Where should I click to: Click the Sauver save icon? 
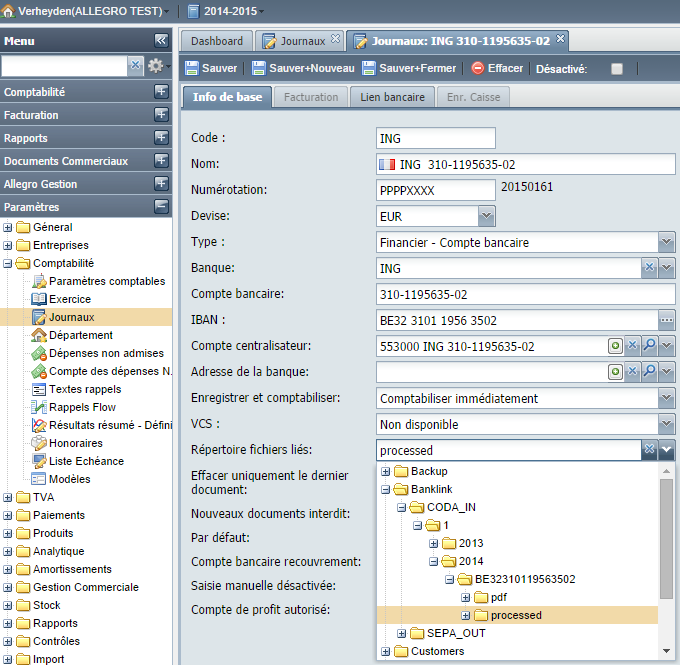191,69
